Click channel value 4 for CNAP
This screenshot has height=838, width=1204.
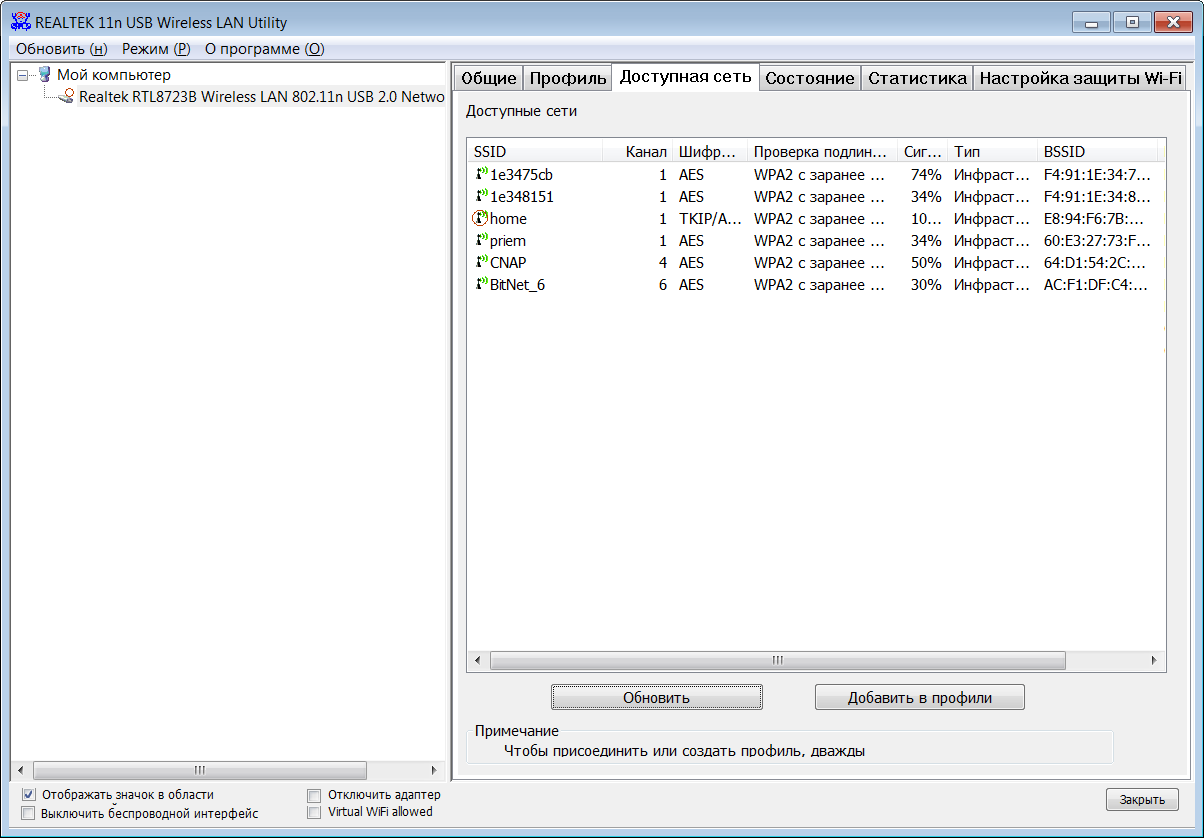662,263
